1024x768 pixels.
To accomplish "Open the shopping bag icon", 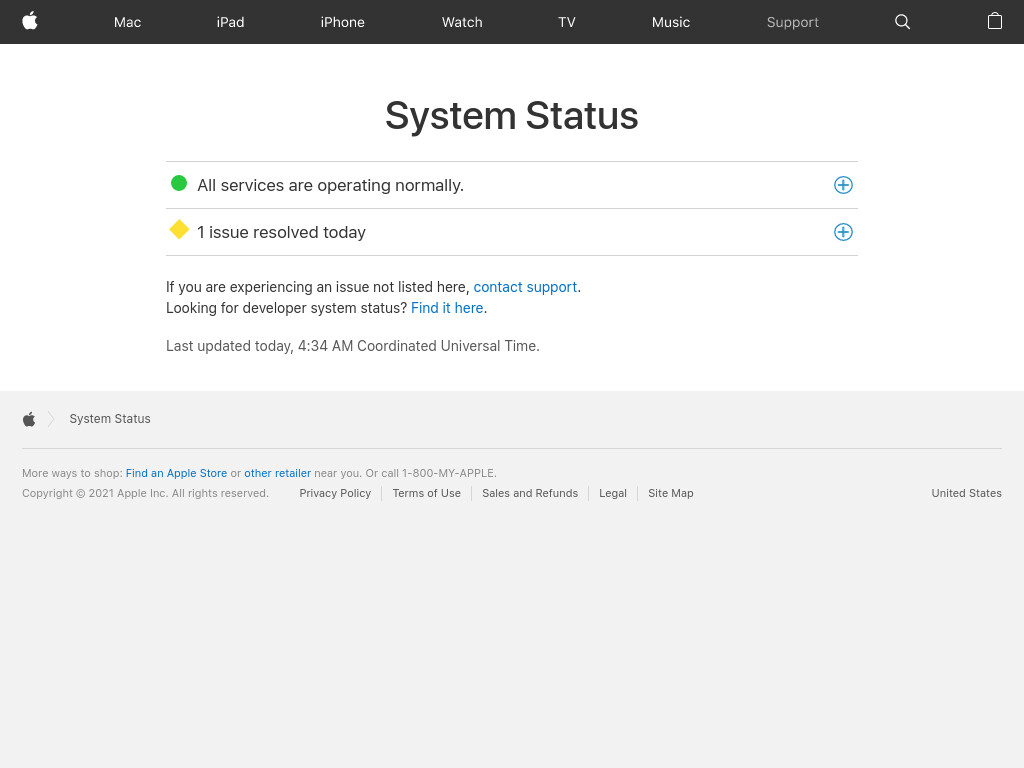I will click(x=994, y=21).
